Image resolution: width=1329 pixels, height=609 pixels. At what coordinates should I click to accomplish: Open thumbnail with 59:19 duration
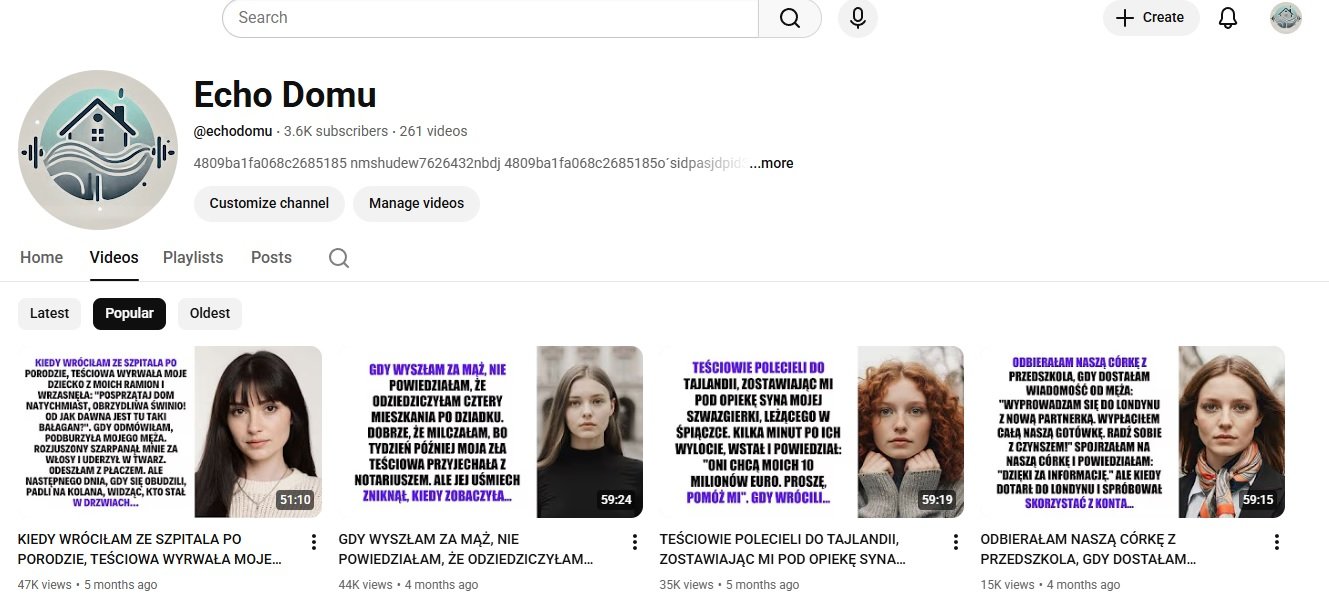812,432
